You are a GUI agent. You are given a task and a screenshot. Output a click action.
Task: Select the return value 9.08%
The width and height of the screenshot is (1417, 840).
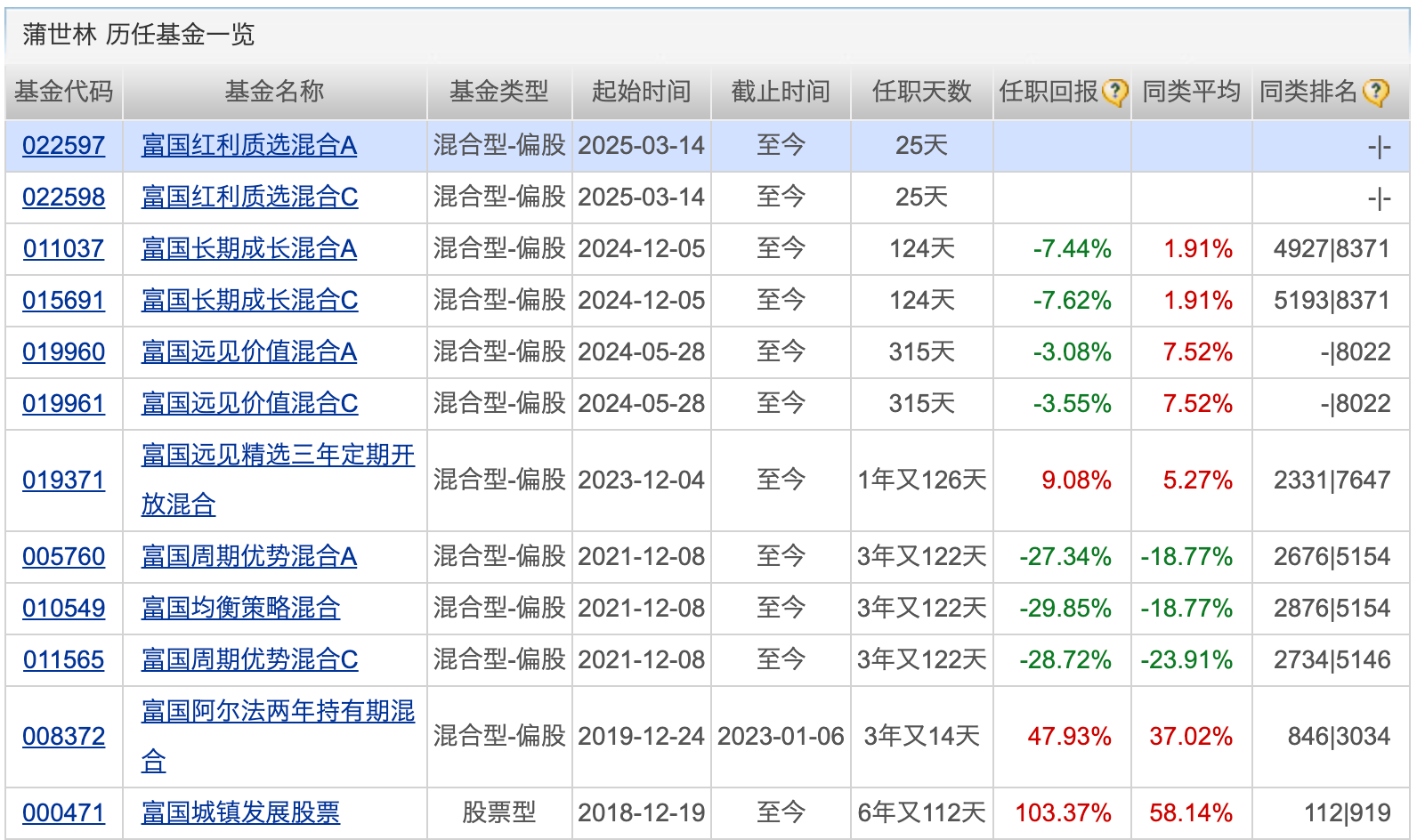1076,481
